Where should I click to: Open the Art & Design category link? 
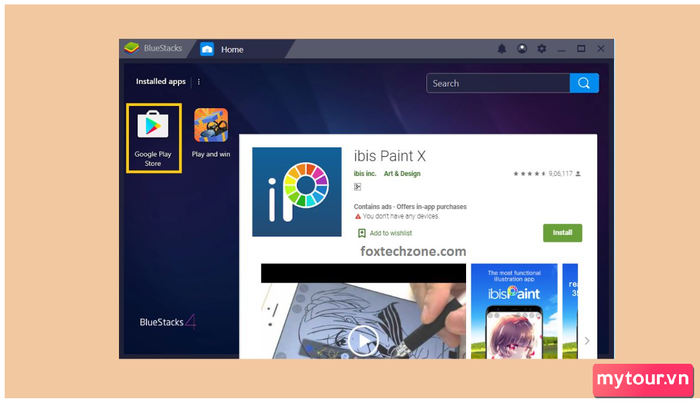pyautogui.click(x=402, y=174)
